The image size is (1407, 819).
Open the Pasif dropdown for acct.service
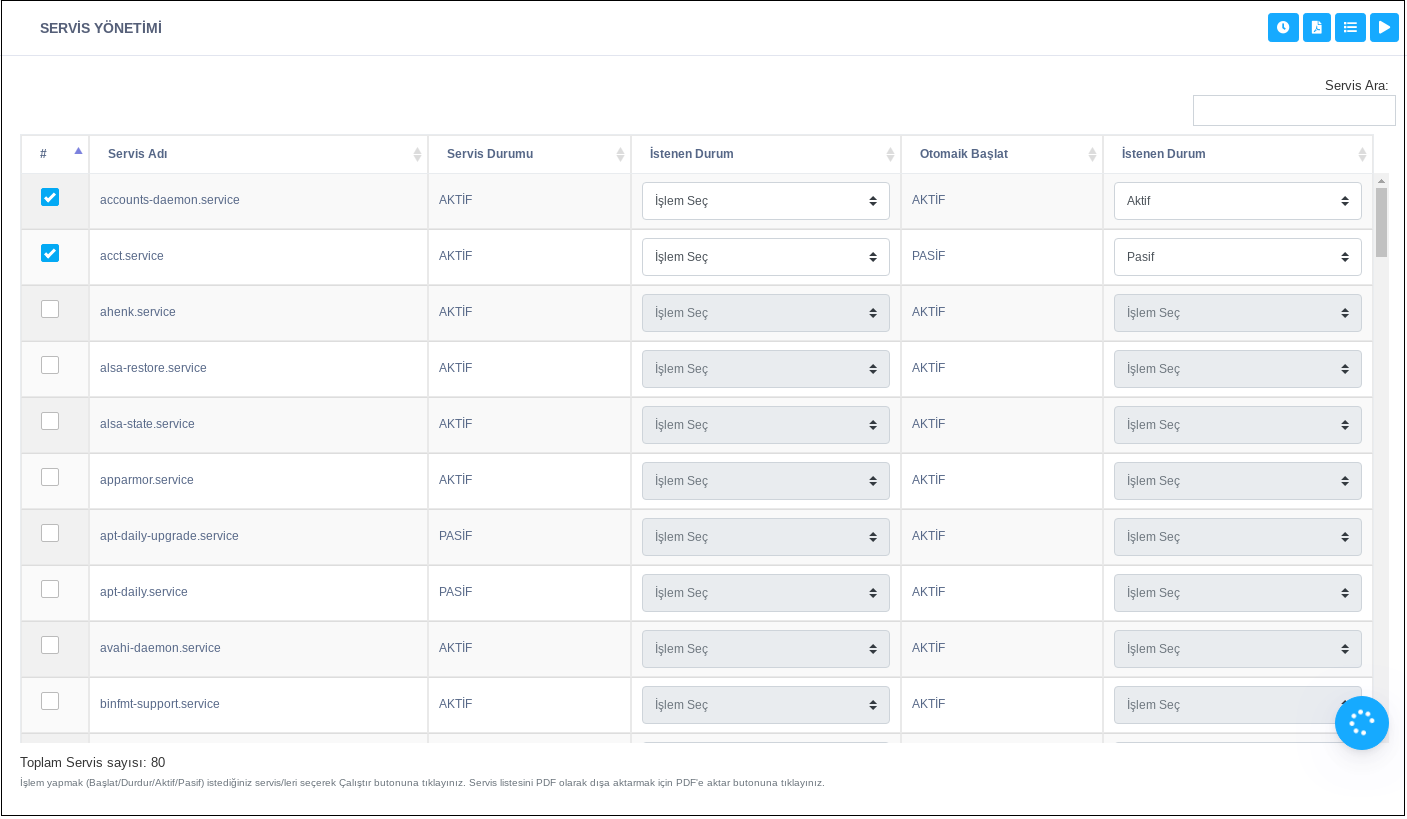tap(1237, 257)
